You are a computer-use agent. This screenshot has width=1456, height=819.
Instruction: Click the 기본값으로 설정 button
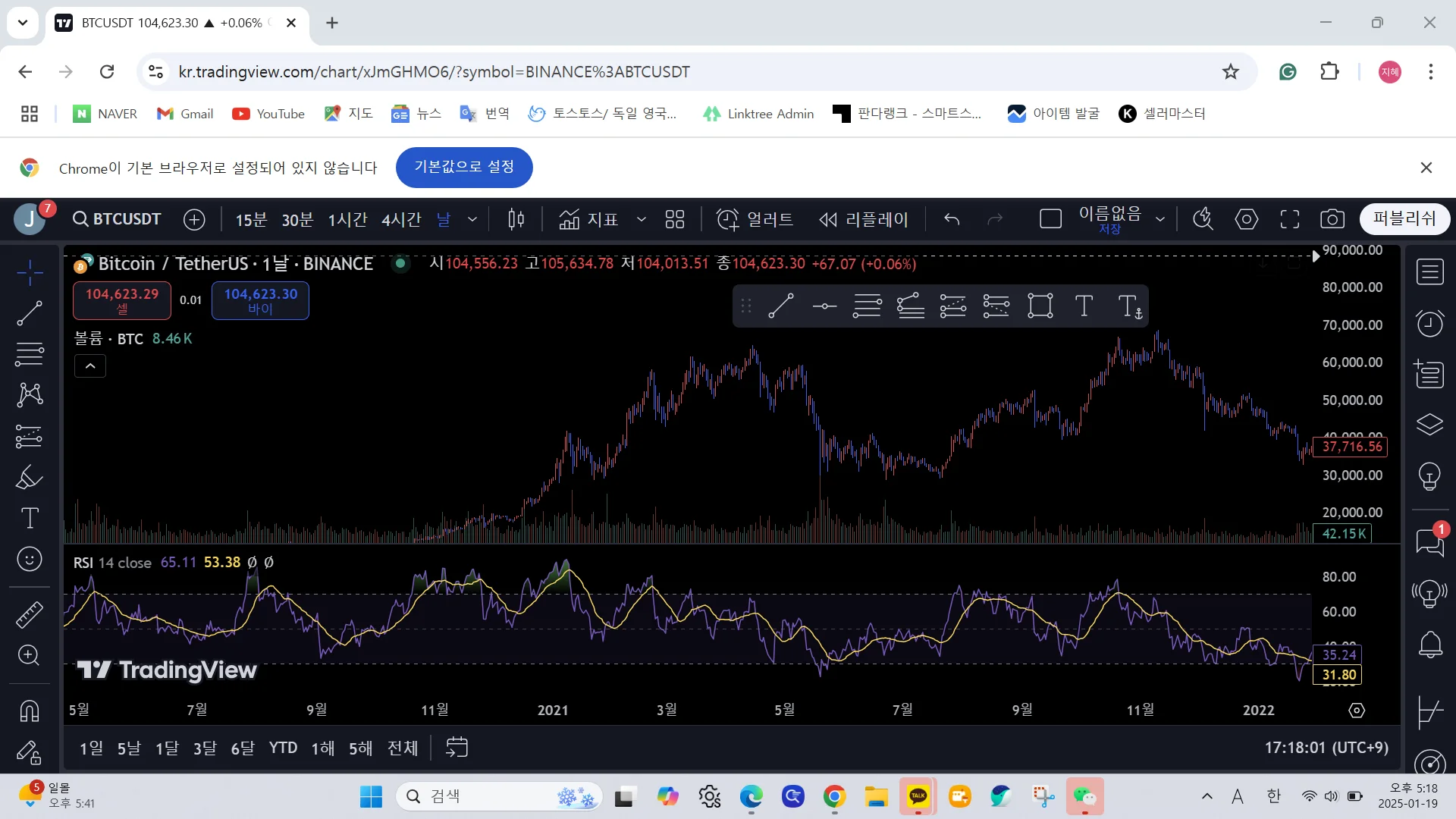coord(464,168)
